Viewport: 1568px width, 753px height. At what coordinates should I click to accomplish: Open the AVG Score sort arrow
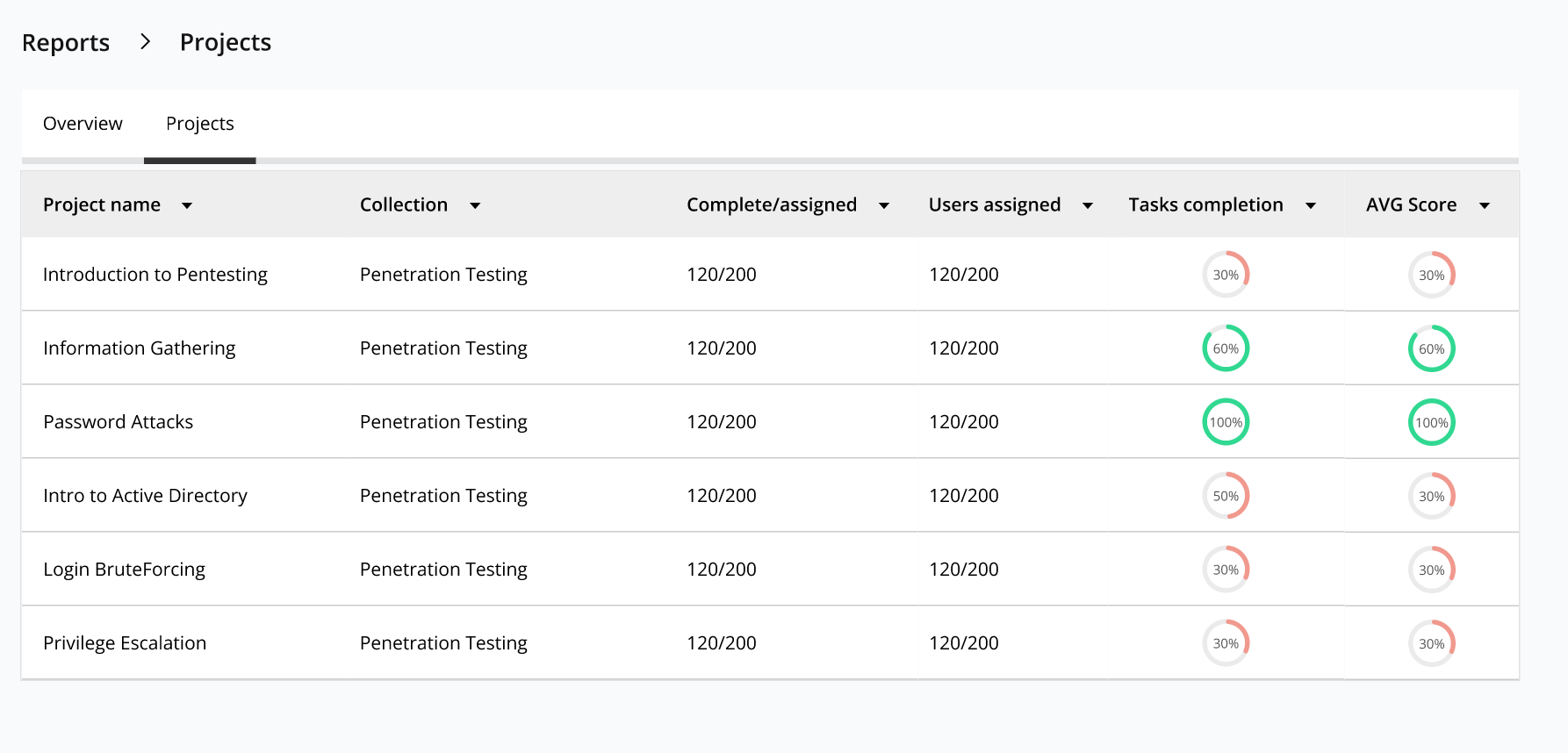pyautogui.click(x=1485, y=205)
